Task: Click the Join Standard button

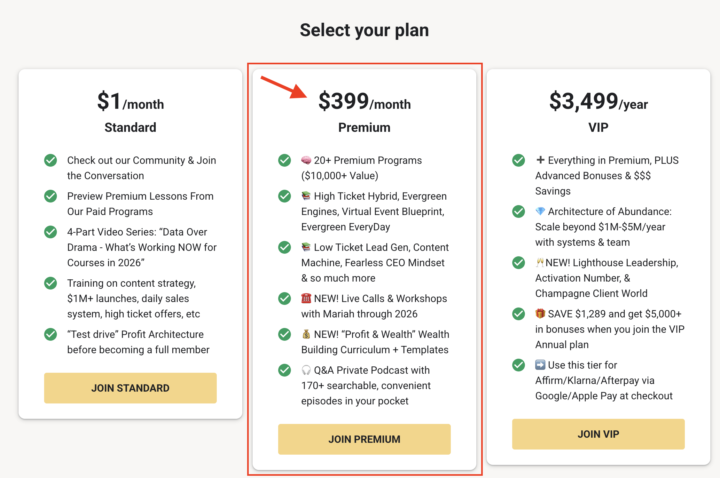Action: pyautogui.click(x=130, y=388)
